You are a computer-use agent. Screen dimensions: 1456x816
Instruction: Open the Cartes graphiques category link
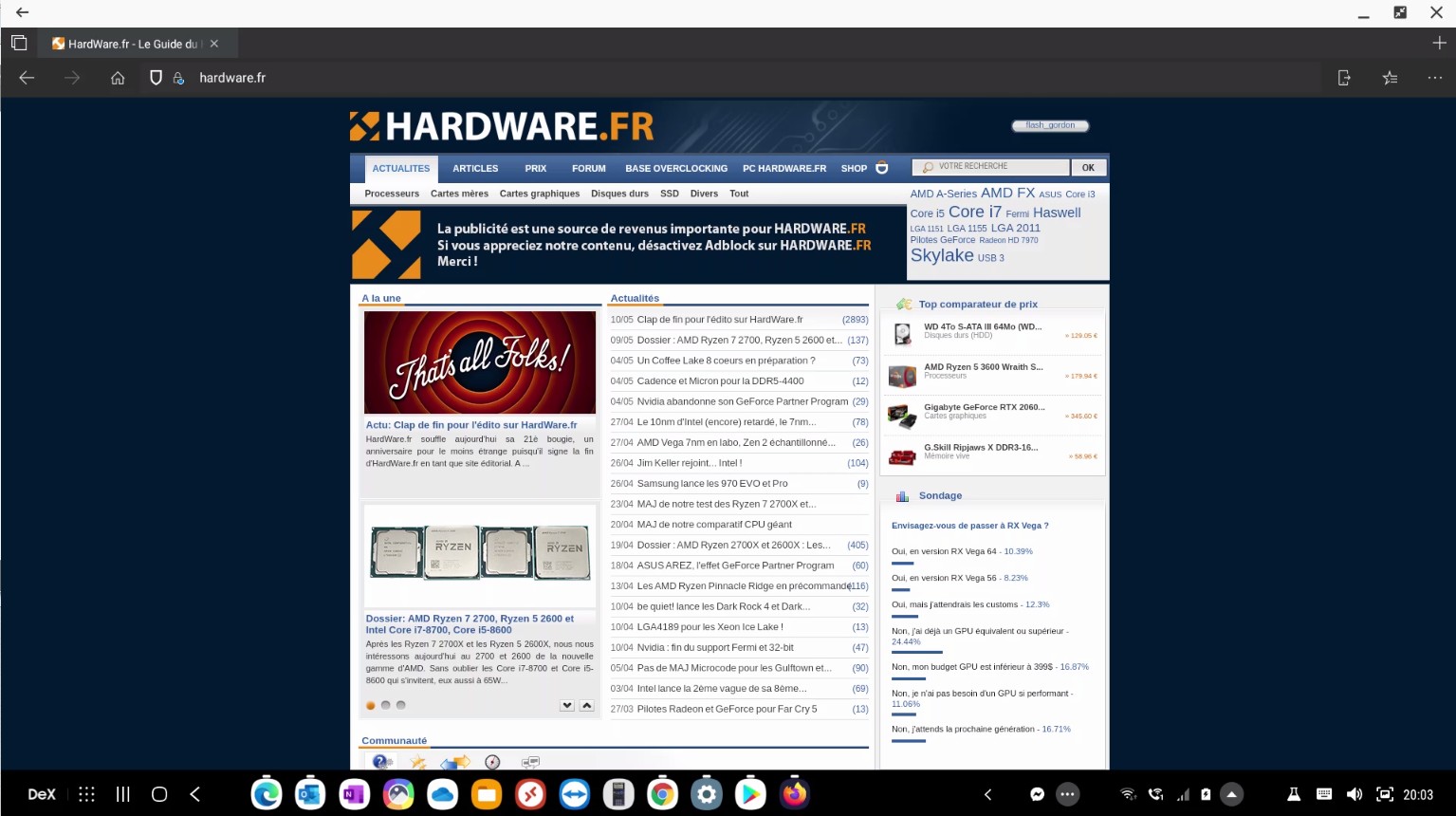click(539, 194)
